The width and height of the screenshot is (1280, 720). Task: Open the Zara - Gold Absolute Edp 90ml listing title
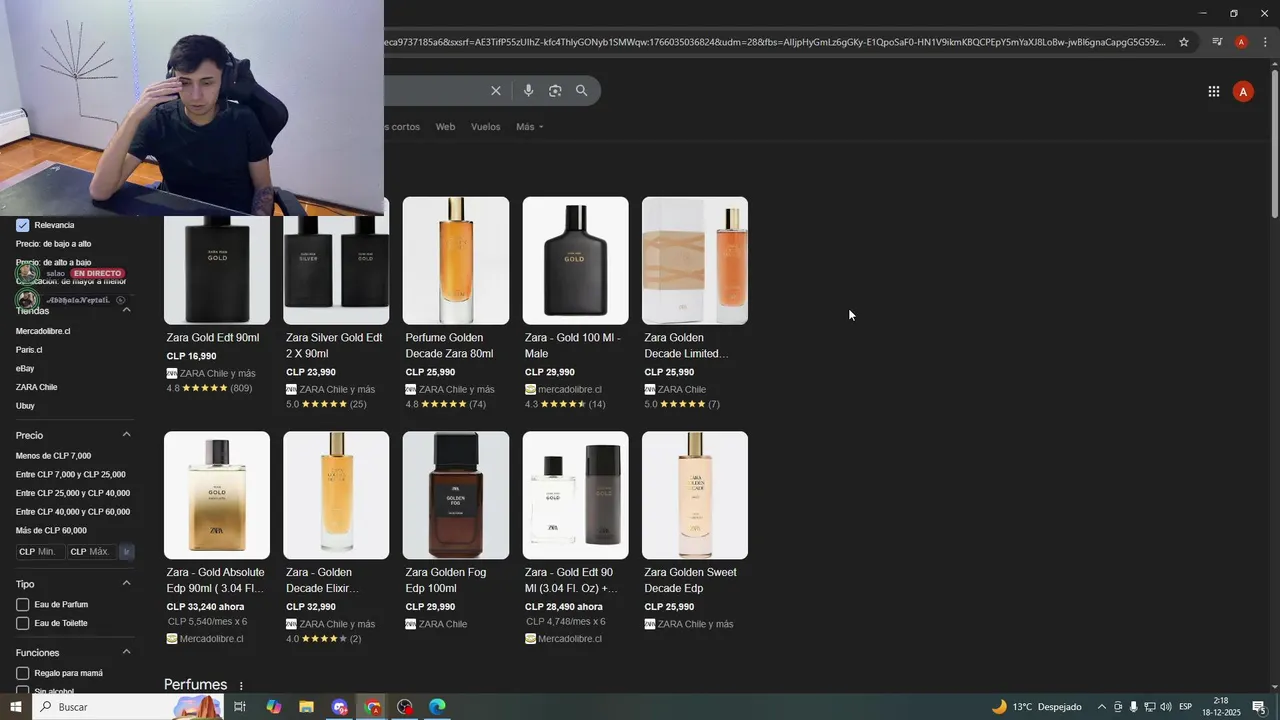[x=216, y=580]
